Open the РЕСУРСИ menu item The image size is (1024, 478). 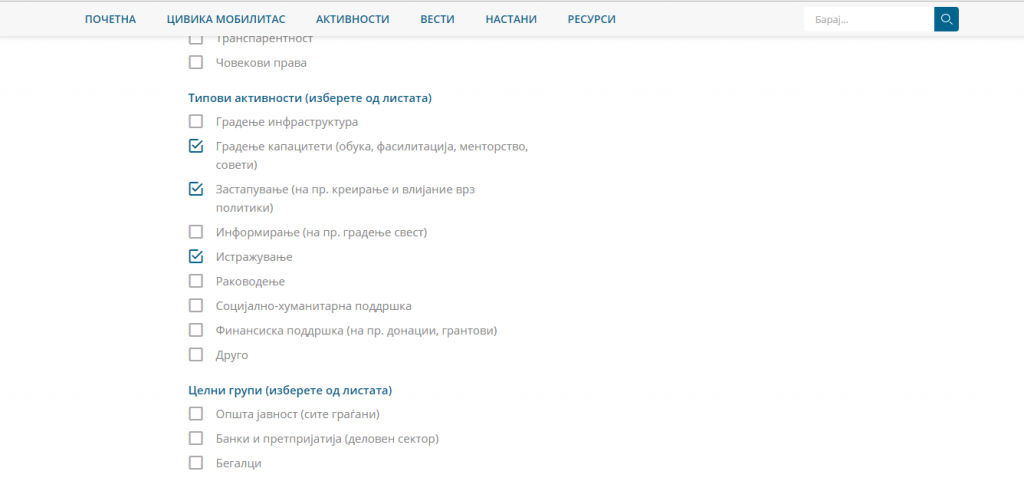[592, 20]
